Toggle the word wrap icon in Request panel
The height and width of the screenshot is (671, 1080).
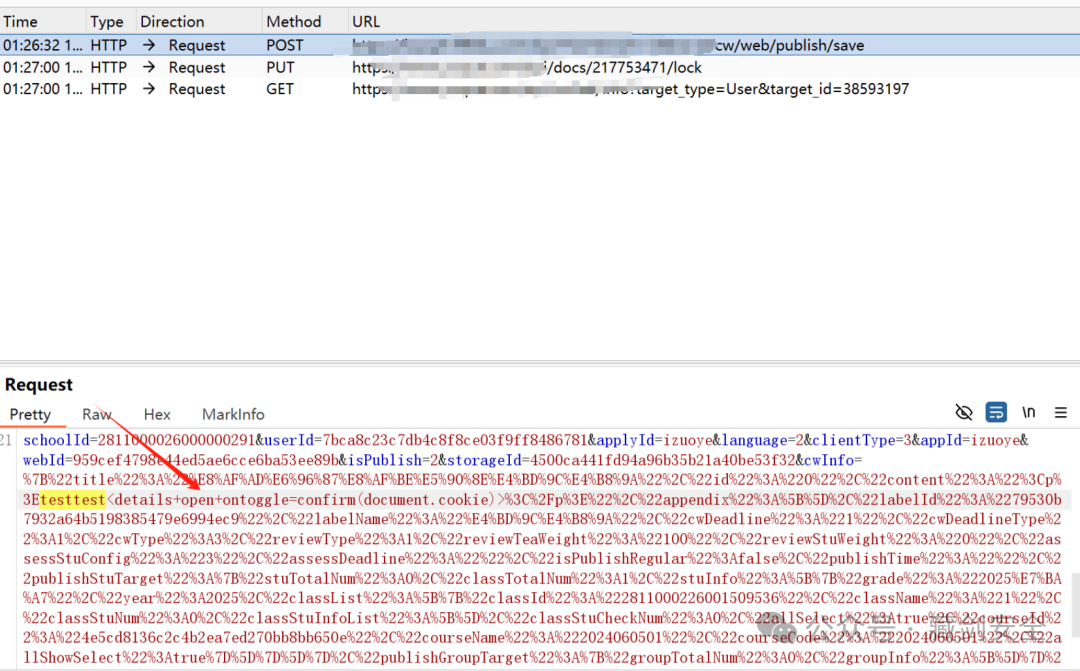pyautogui.click(x=996, y=413)
